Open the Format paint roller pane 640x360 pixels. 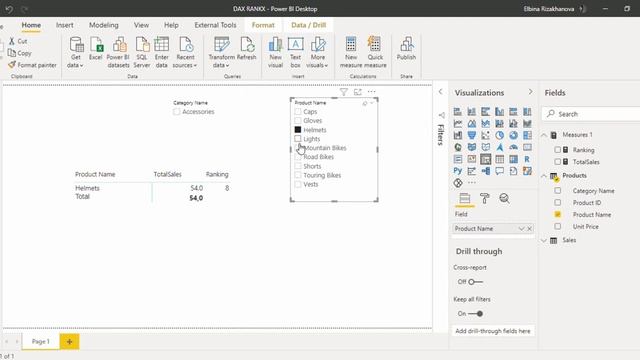[x=484, y=198]
